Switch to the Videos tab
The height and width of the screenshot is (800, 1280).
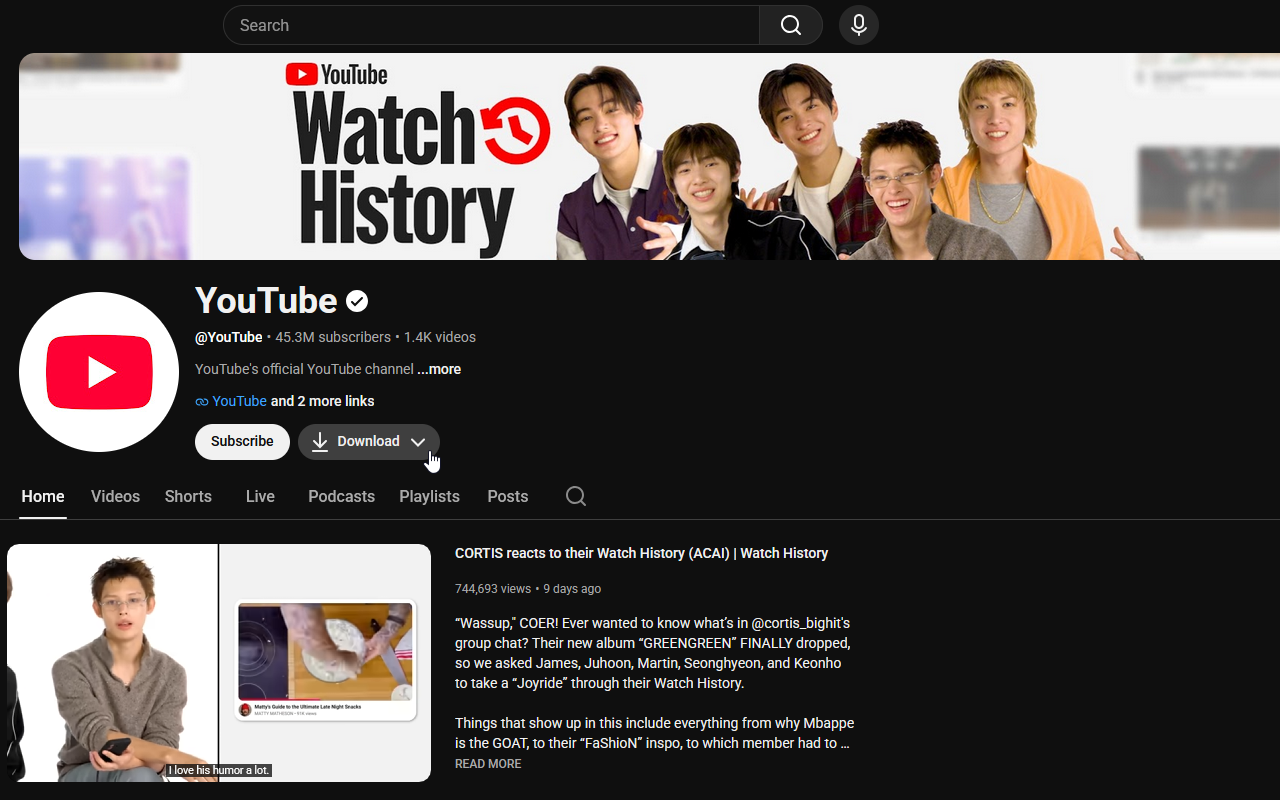click(116, 496)
